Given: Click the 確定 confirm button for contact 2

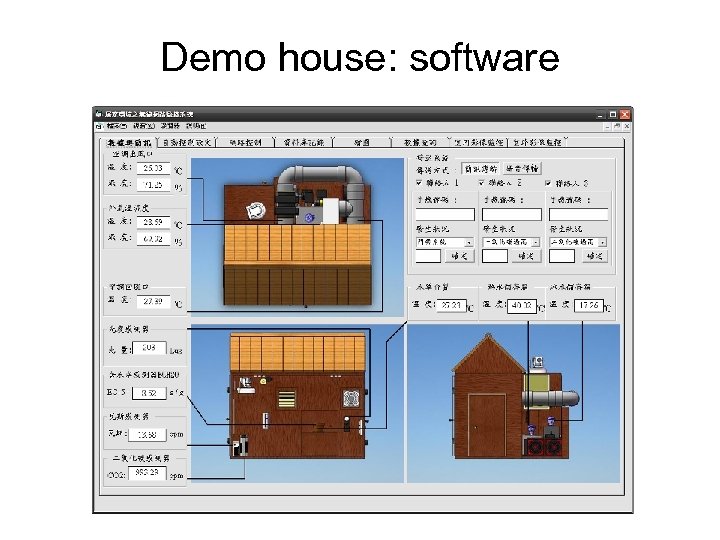Looking at the screenshot, I should tap(526, 256).
